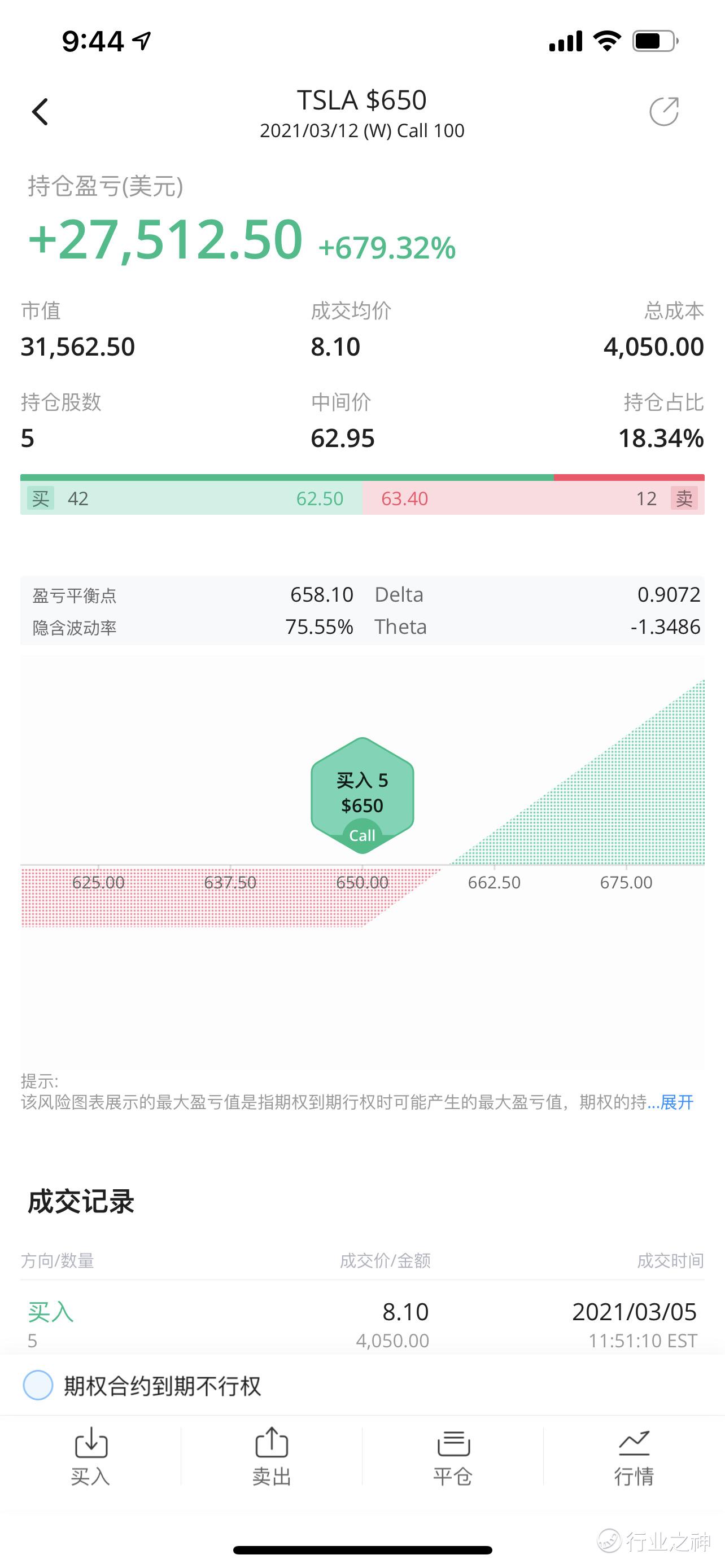
Task: Tap the iOS home indicator bar
Action: click(x=362, y=1551)
